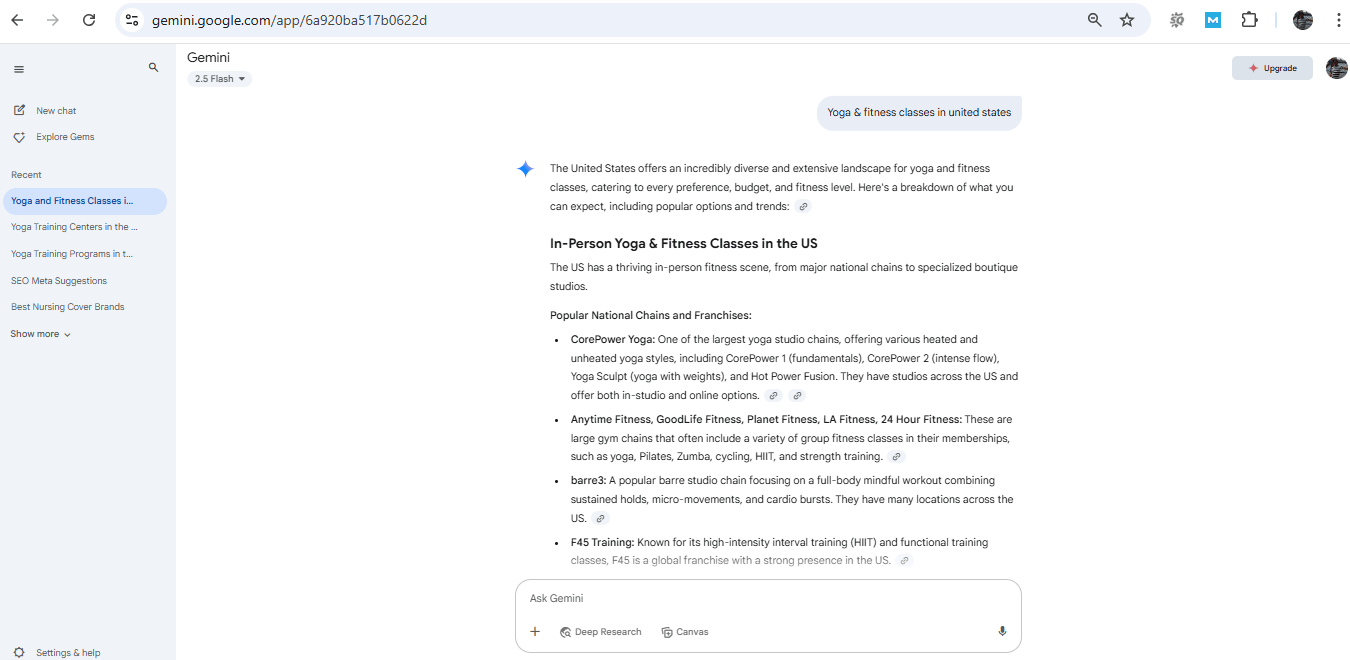The image size is (1350, 660).
Task: Collapse the Gemini sidebar menu
Action: [19, 69]
